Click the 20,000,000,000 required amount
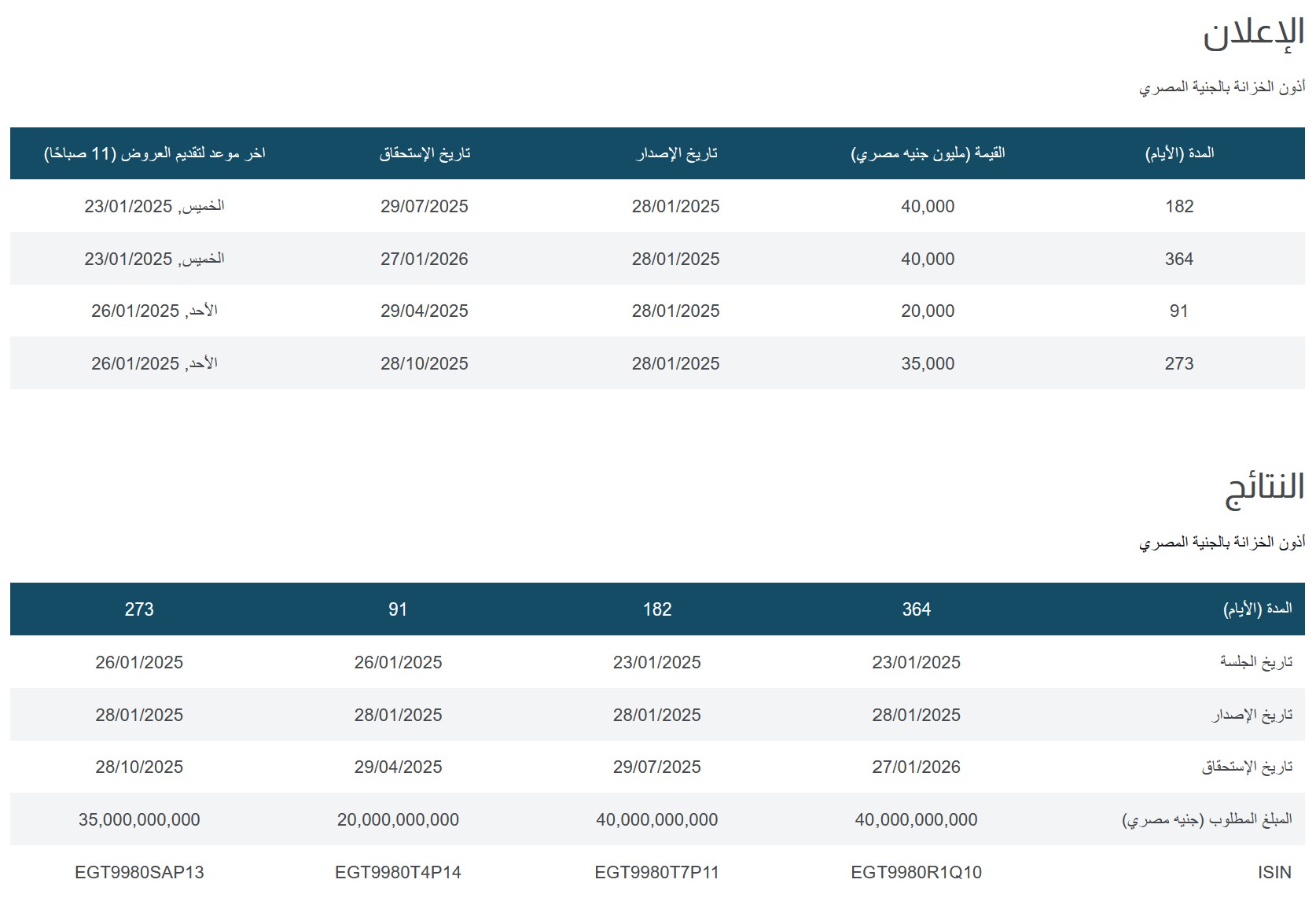The width and height of the screenshot is (1316, 920). (398, 819)
